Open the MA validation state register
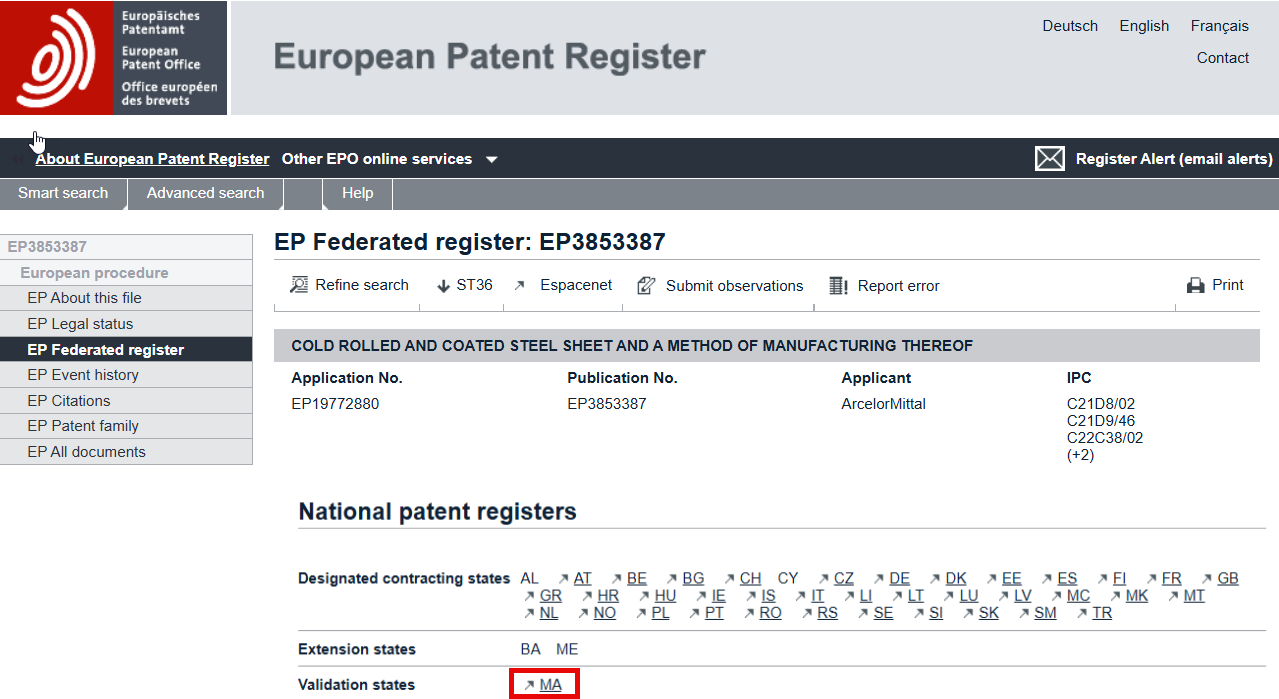 coord(549,684)
